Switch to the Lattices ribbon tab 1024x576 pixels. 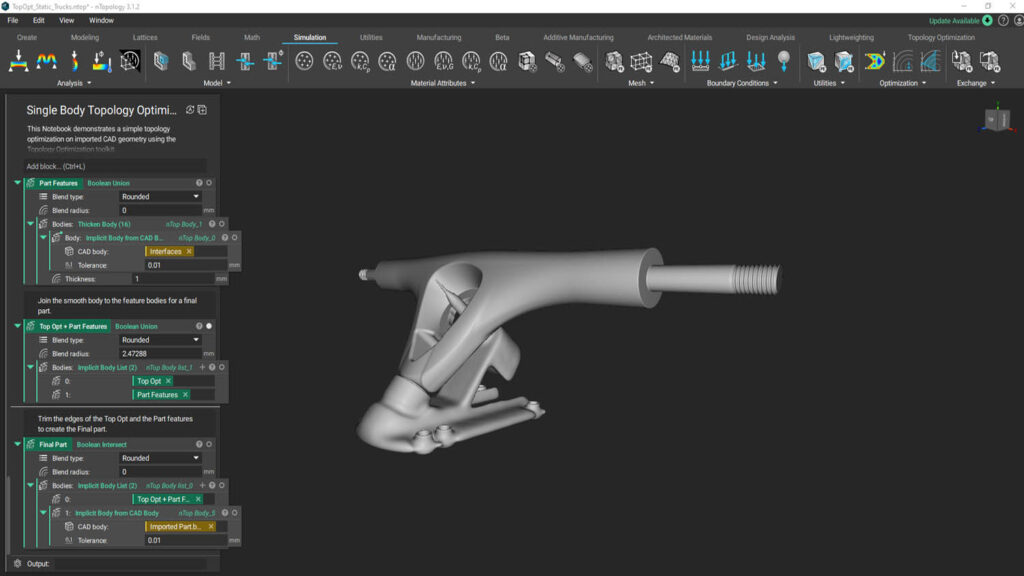tap(146, 37)
